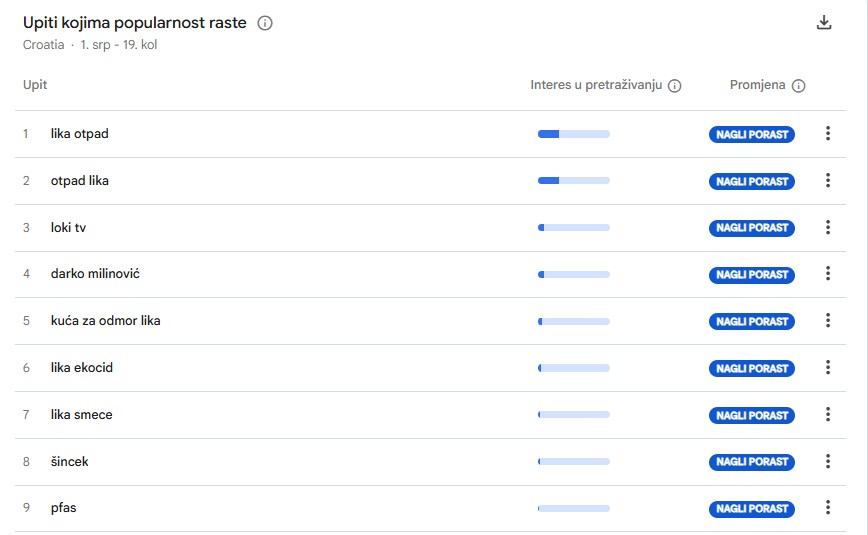This screenshot has height=535, width=868.
Task: Select the lika smece query row
Action: click(x=430, y=415)
